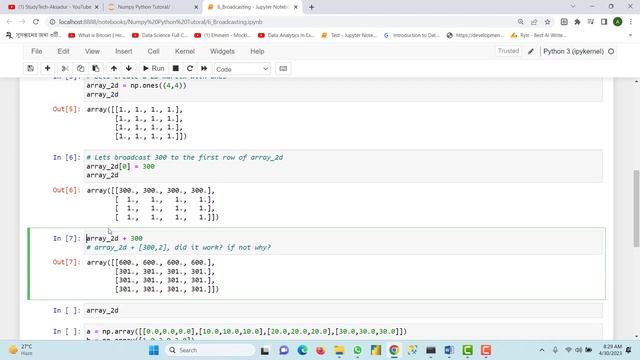Open WhatsApp from the taskbar
This screenshot has width=640, height=360.
(x=358, y=350)
